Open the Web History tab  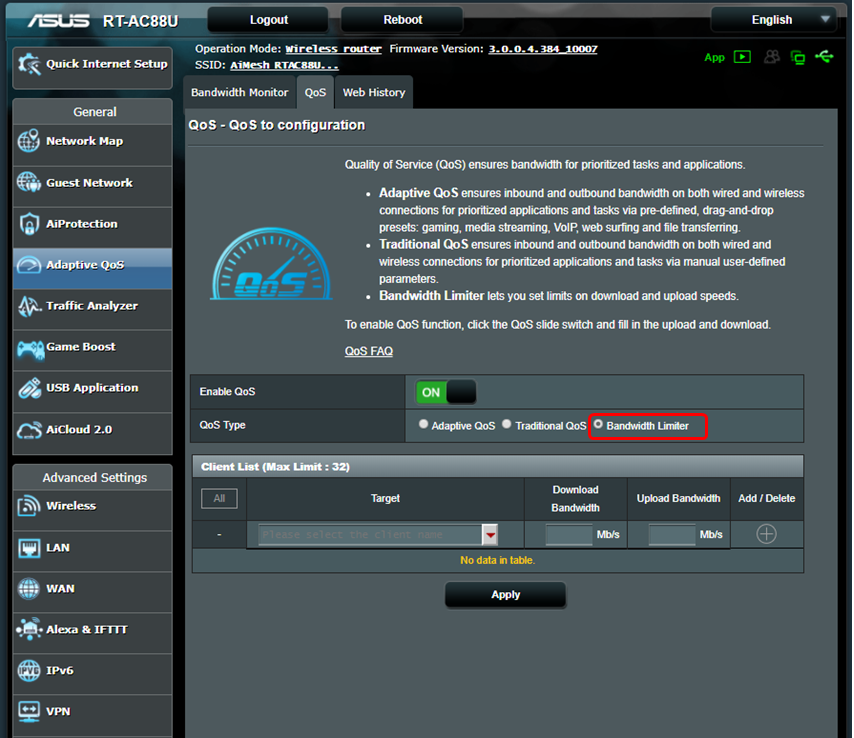374,93
